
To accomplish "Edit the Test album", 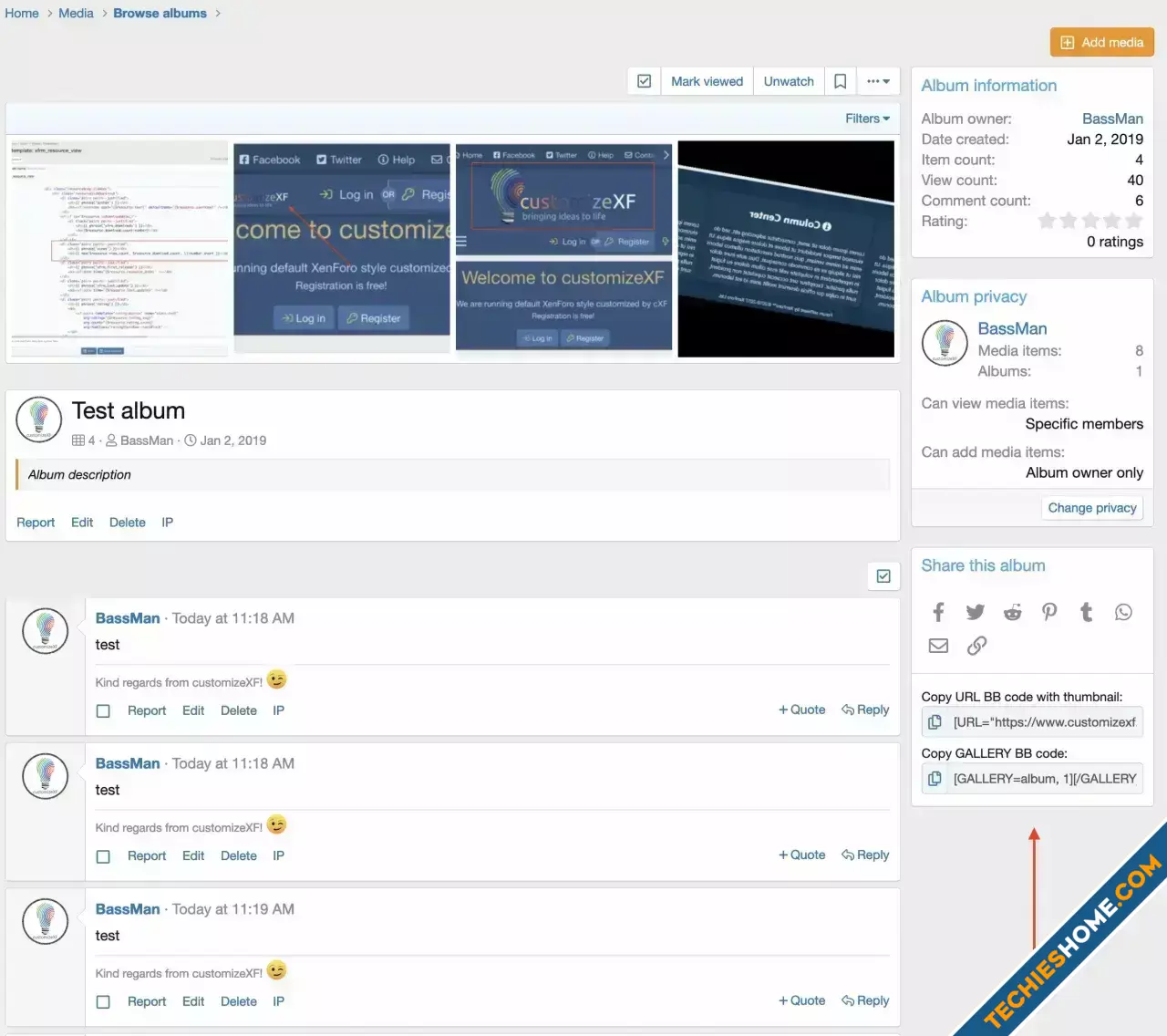I will click(x=82, y=523).
